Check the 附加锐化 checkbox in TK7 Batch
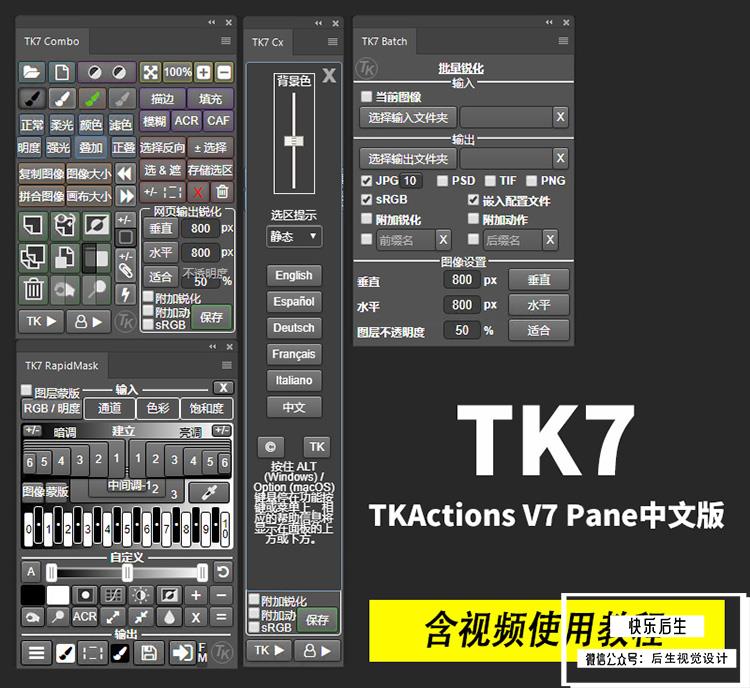Viewport: 750px width, 688px height. pos(366,219)
